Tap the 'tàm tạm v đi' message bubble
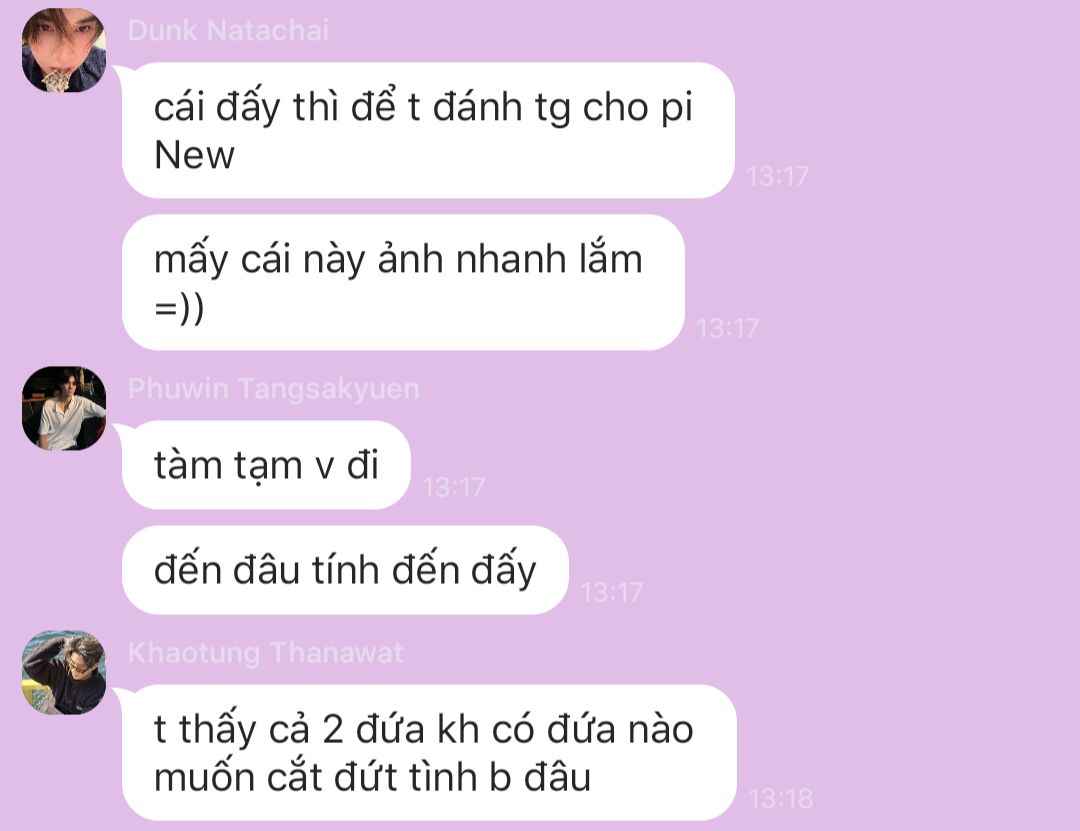This screenshot has height=831, width=1080. coord(266,465)
